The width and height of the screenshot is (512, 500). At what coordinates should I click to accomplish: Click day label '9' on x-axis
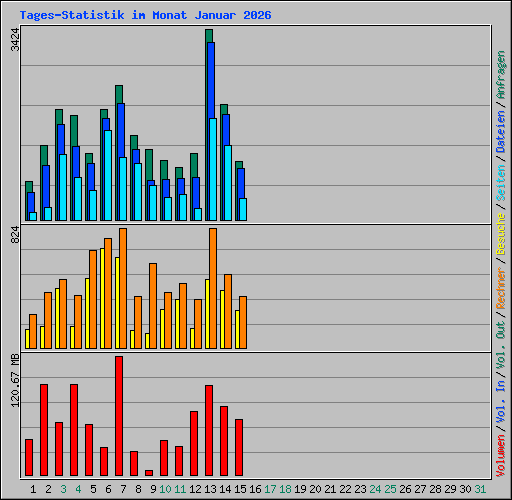tap(153, 489)
